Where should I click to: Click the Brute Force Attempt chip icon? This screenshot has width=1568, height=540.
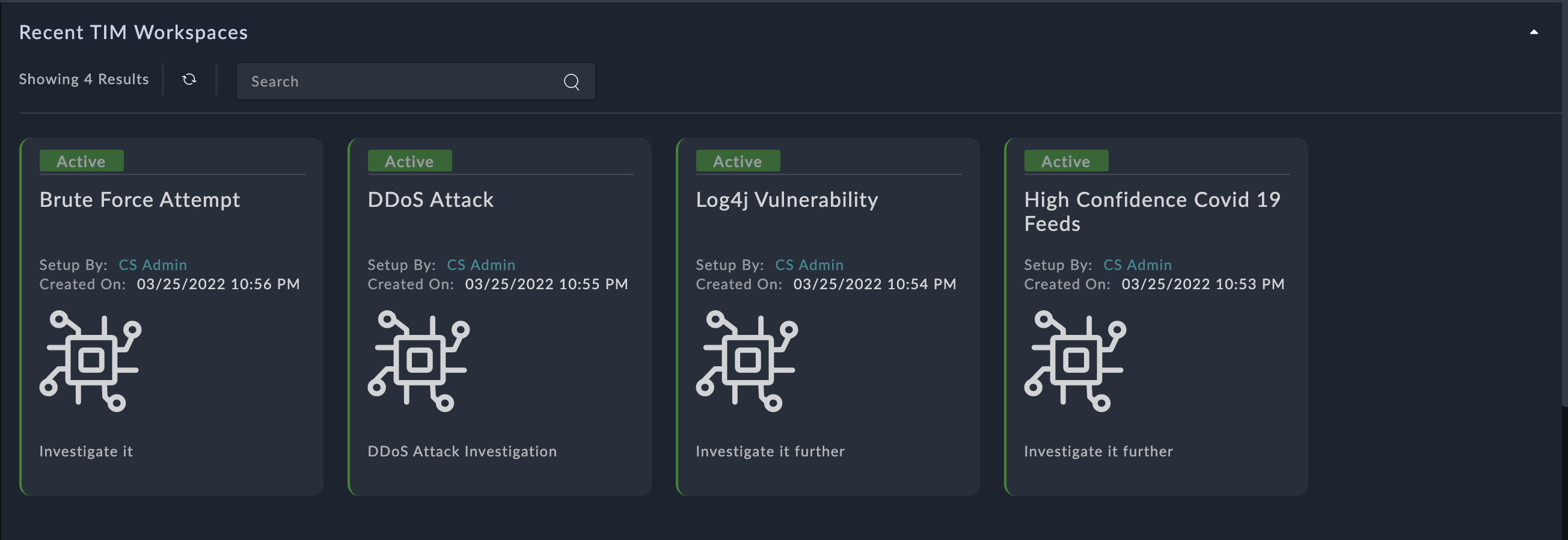[x=91, y=361]
